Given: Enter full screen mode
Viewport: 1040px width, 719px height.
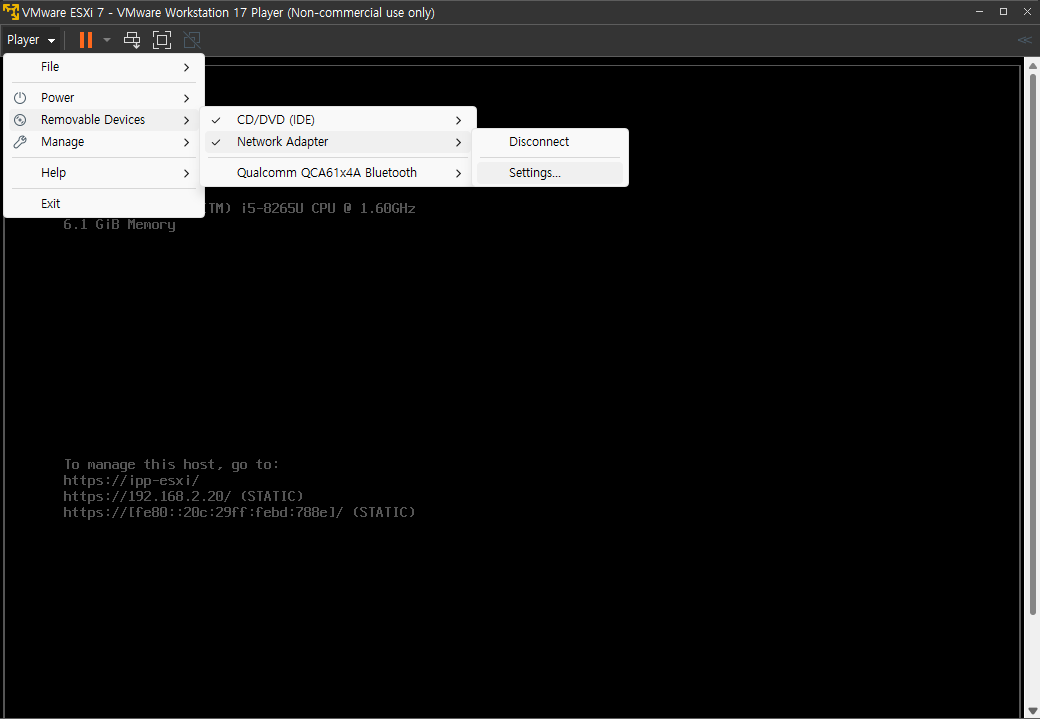Looking at the screenshot, I should 162,40.
